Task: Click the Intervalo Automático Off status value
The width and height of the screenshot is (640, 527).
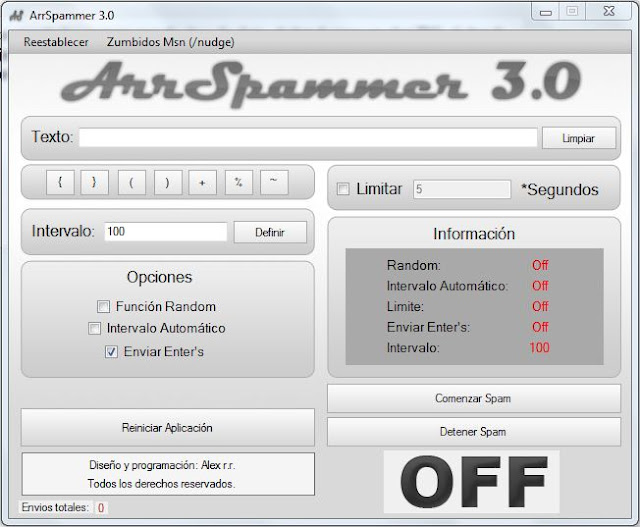Action: [540, 286]
